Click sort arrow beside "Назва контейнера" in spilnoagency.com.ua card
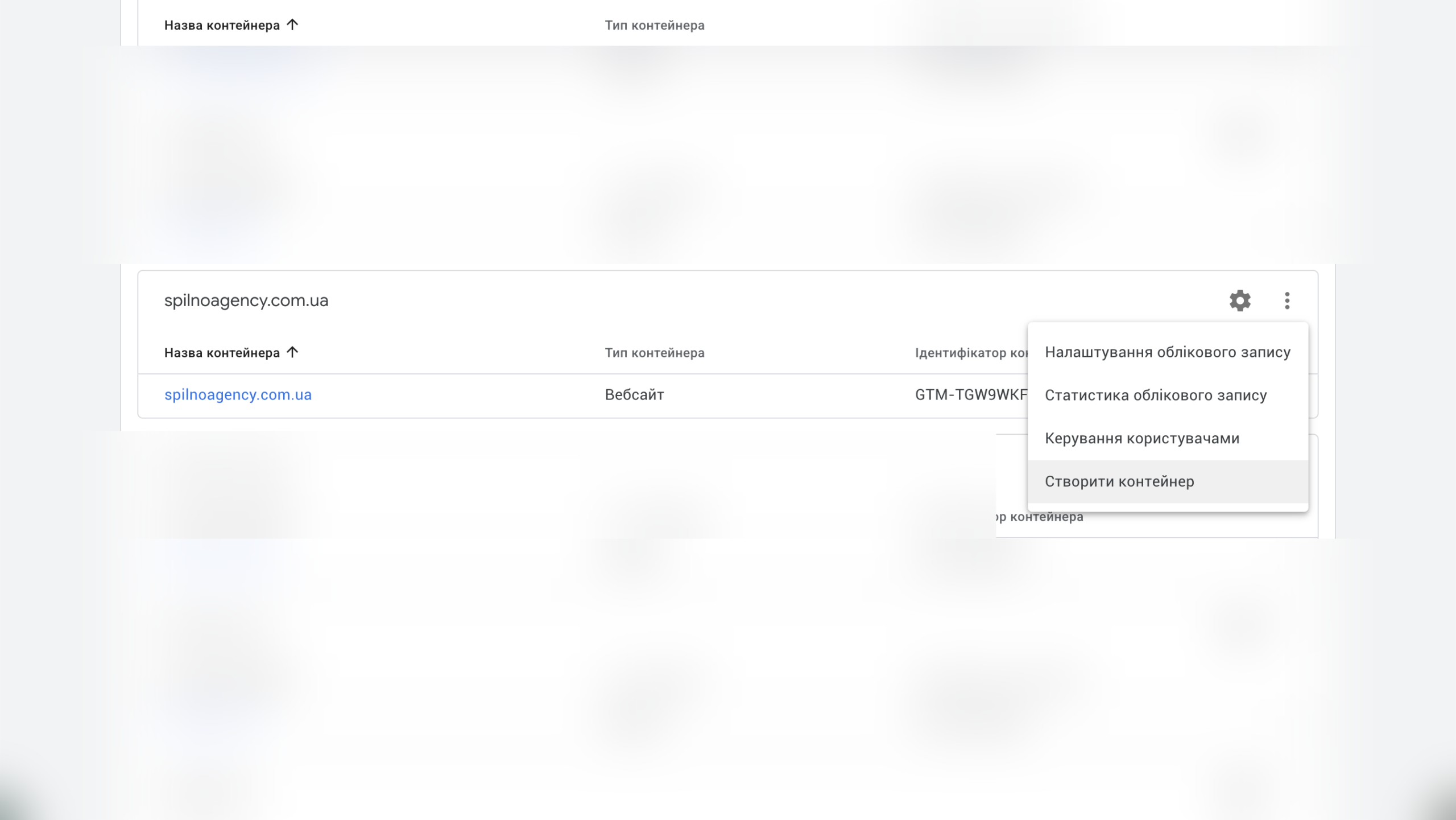1456x820 pixels. [292, 352]
